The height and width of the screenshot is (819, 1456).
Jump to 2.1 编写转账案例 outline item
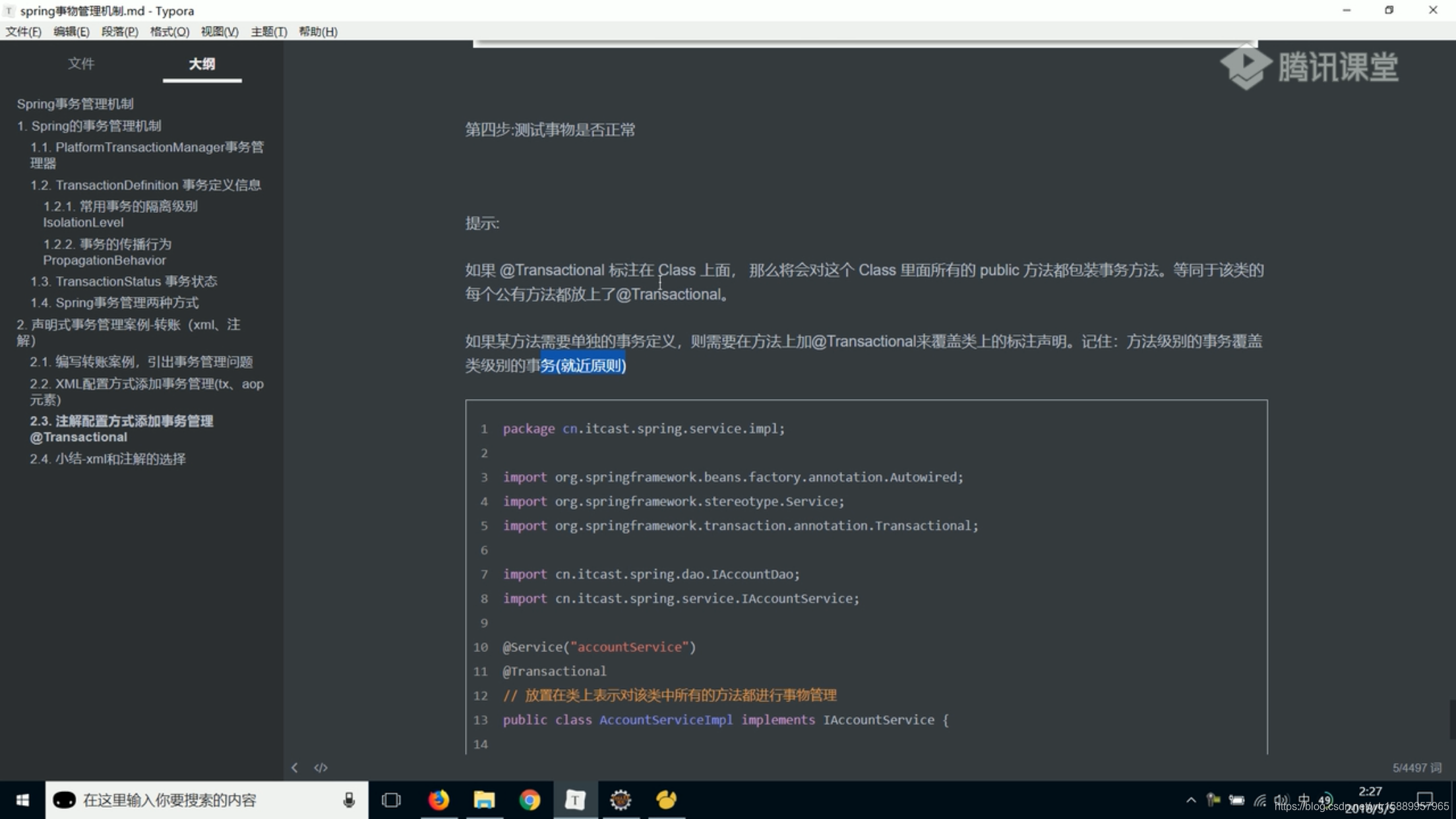click(x=141, y=361)
